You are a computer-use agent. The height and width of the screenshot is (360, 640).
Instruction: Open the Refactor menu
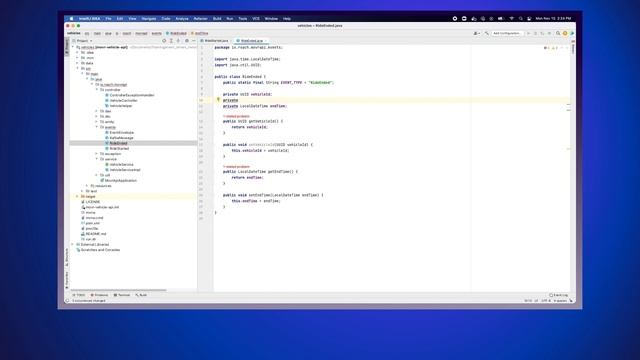pos(200,18)
